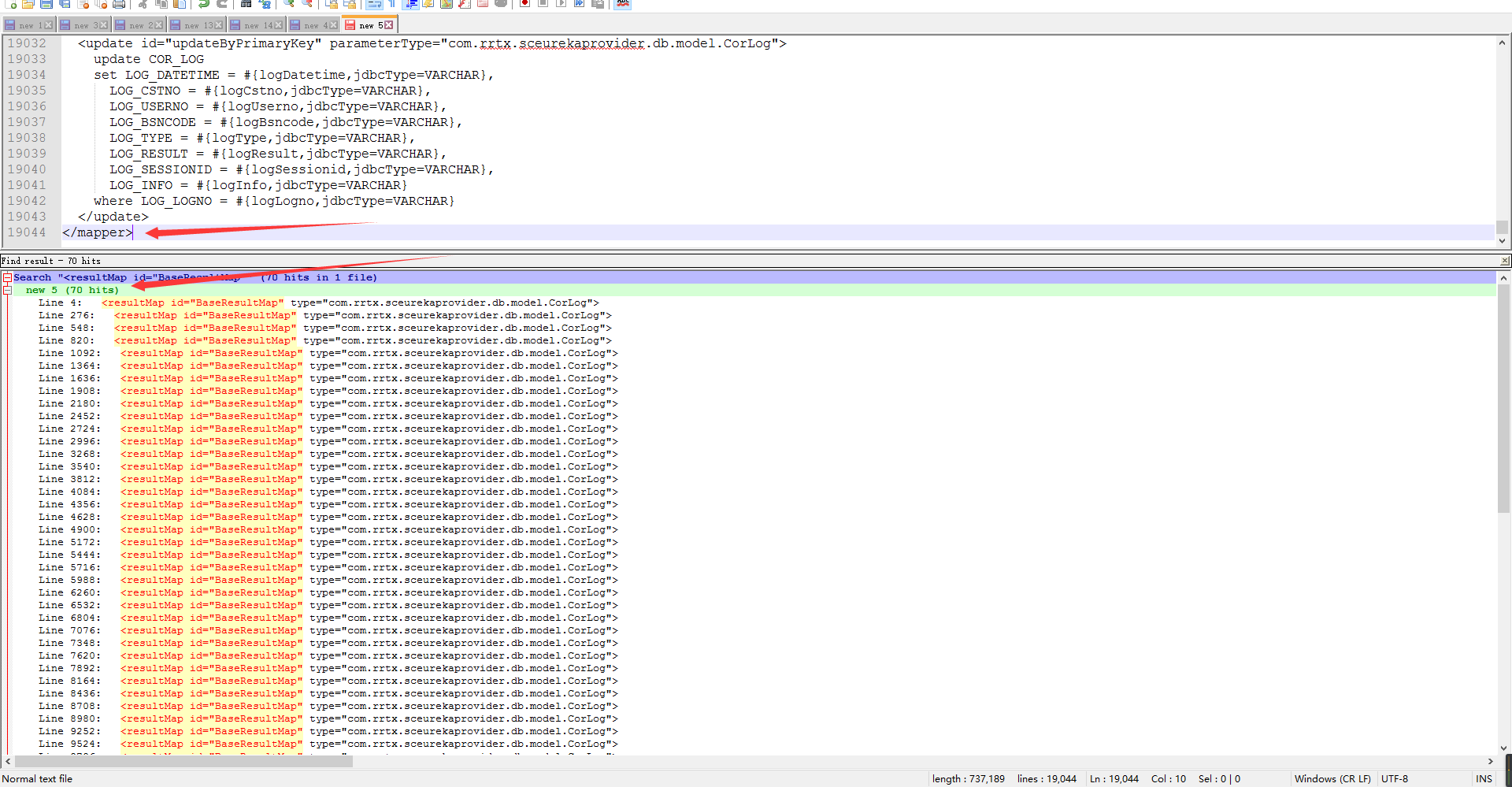Close the new 4 tab
The height and width of the screenshot is (787, 1512).
click(x=333, y=25)
